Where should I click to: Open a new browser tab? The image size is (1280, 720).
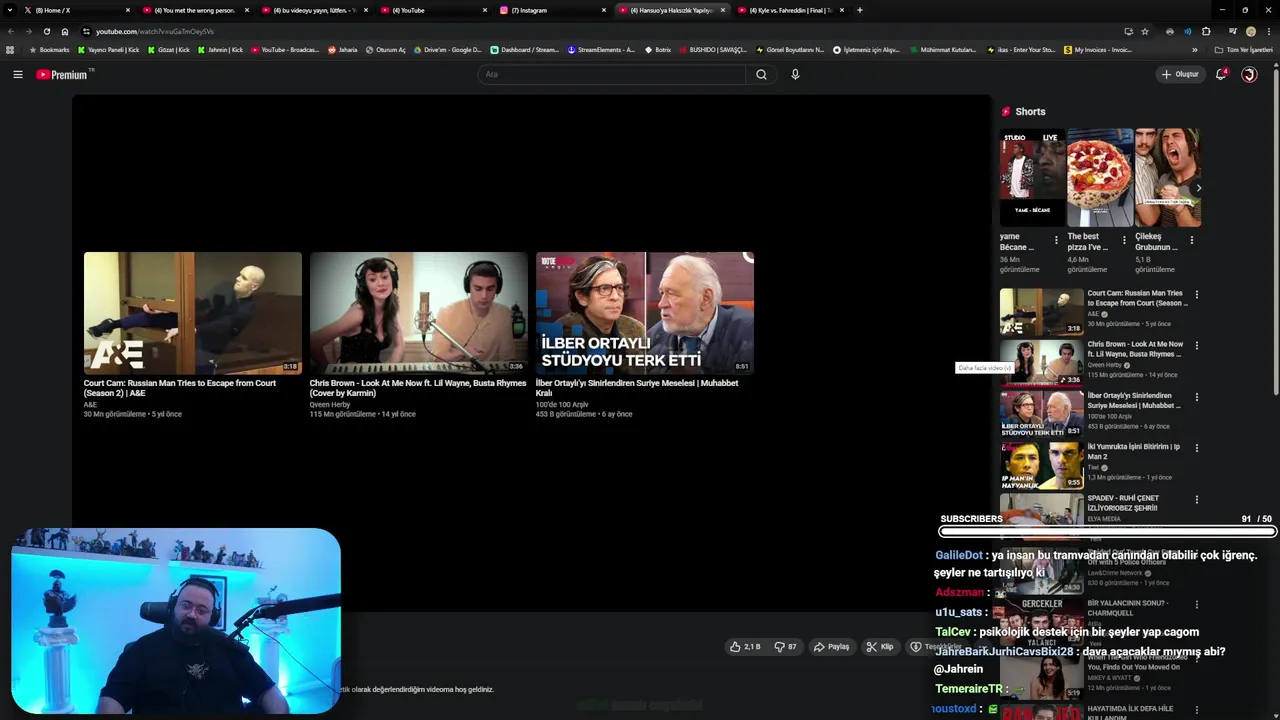(860, 10)
